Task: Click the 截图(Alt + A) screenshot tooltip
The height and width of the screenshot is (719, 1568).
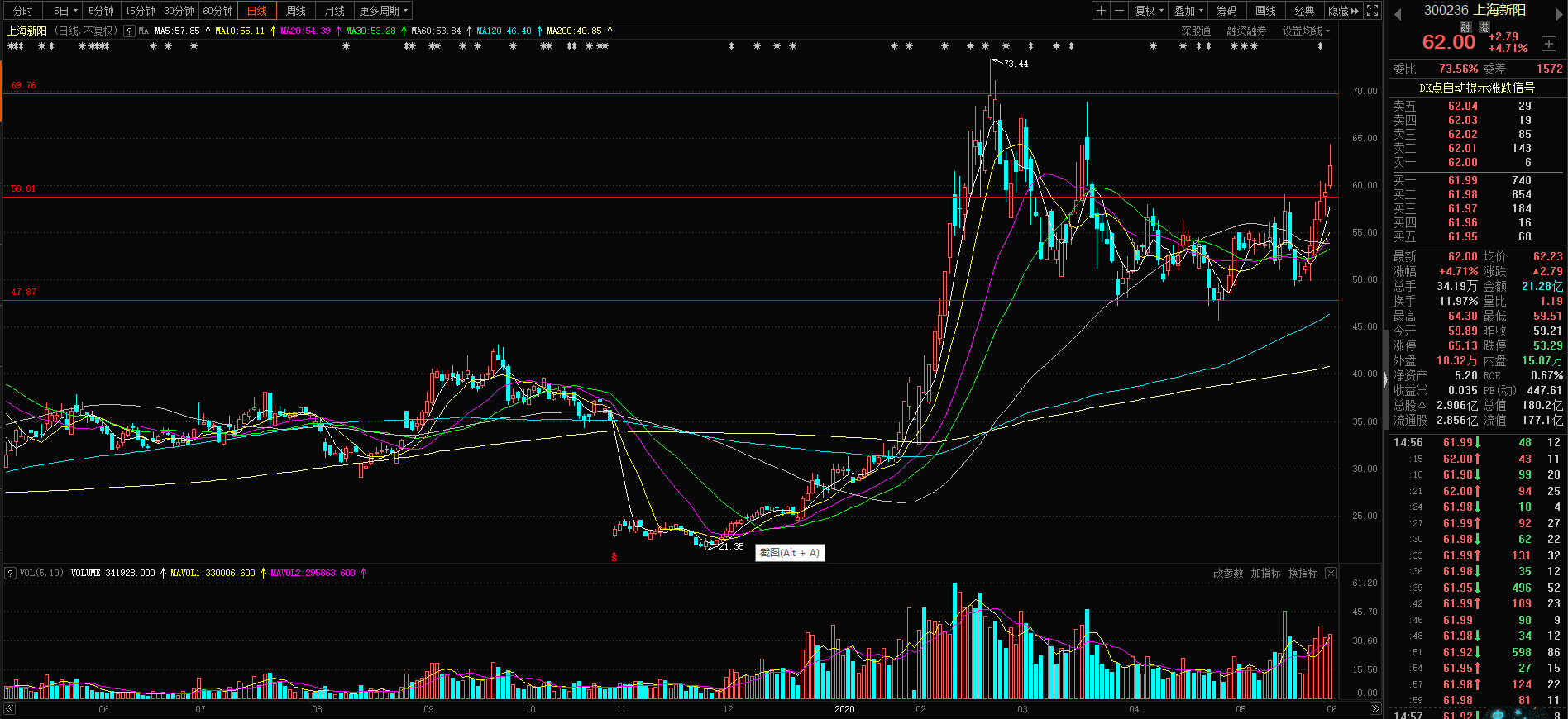Action: [790, 553]
